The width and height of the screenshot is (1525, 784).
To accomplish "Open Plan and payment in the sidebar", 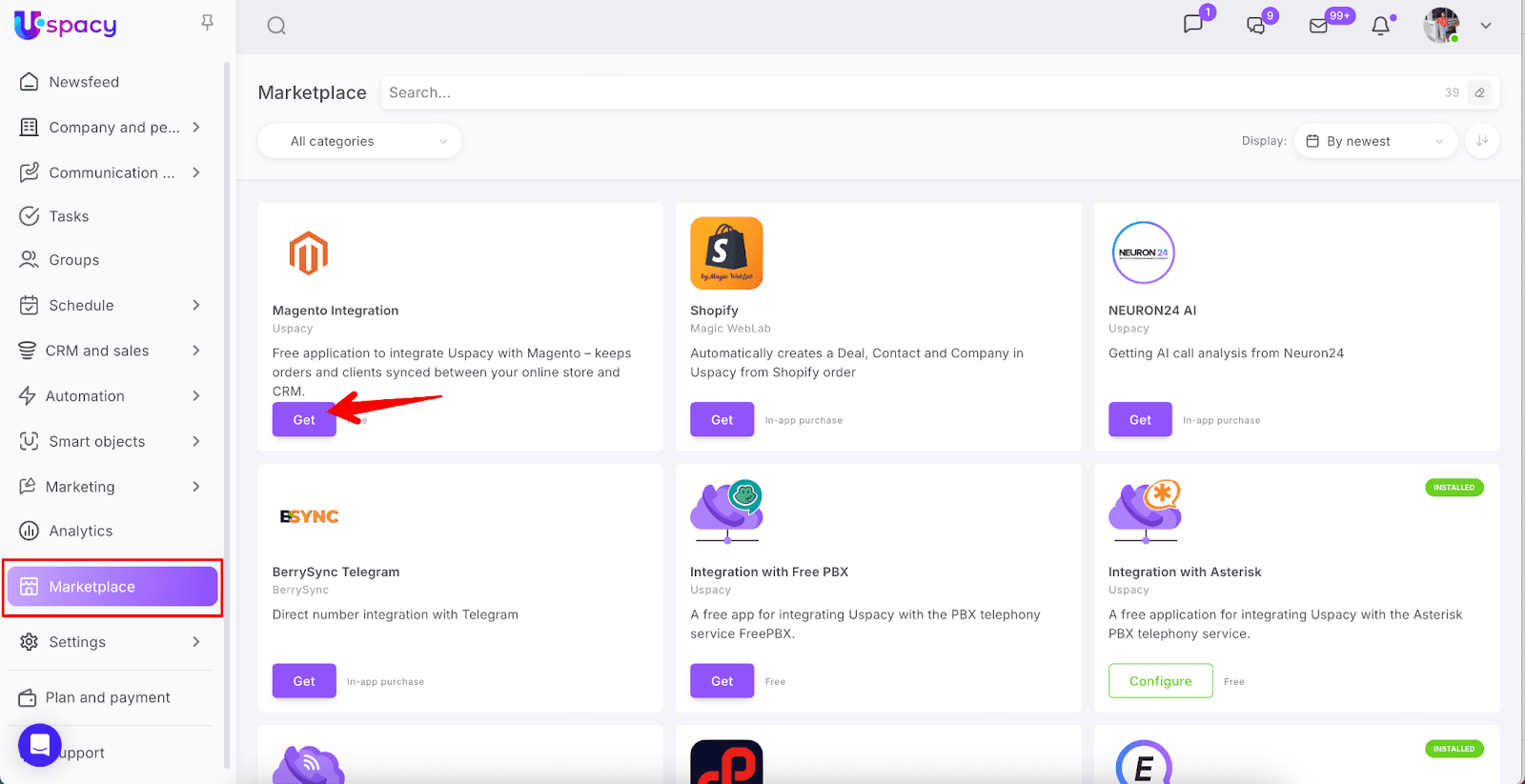I will click(108, 697).
